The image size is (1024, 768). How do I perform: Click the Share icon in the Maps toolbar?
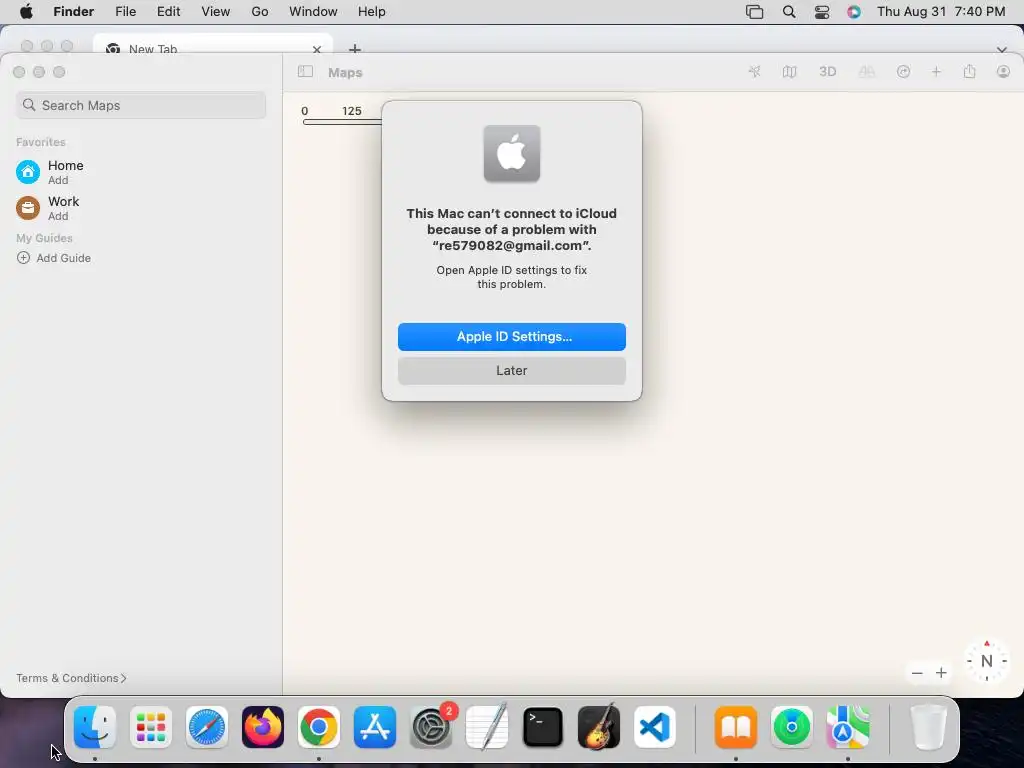[969, 72]
